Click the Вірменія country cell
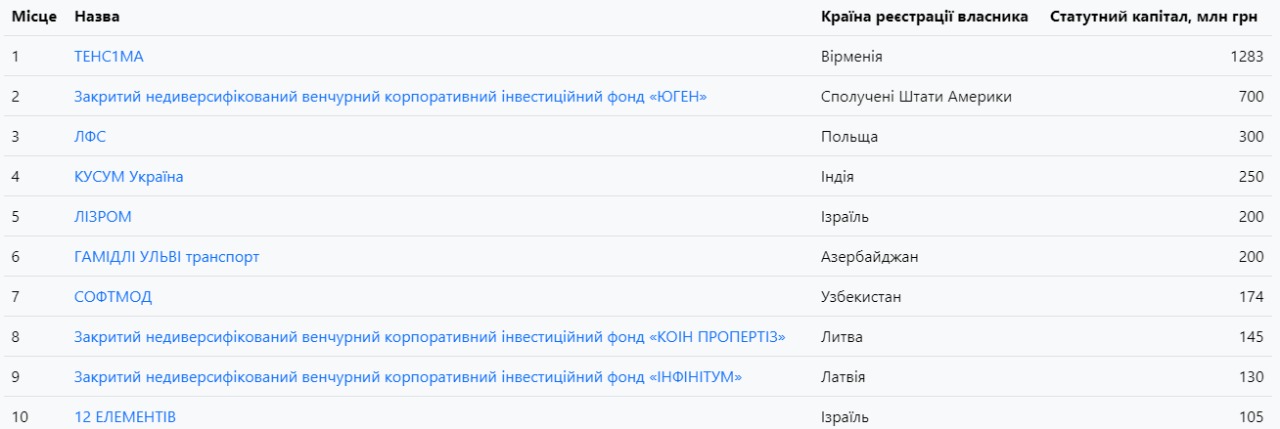The image size is (1280, 429). tap(851, 57)
